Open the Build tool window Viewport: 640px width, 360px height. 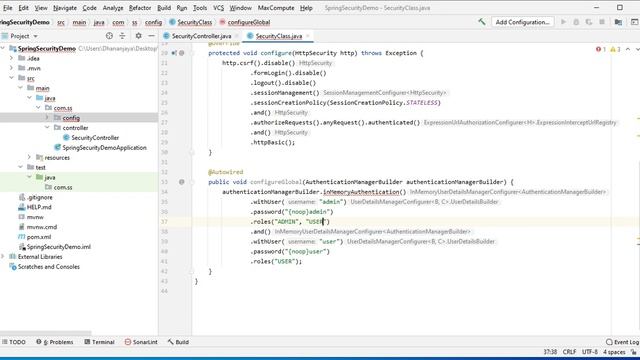click(178, 342)
